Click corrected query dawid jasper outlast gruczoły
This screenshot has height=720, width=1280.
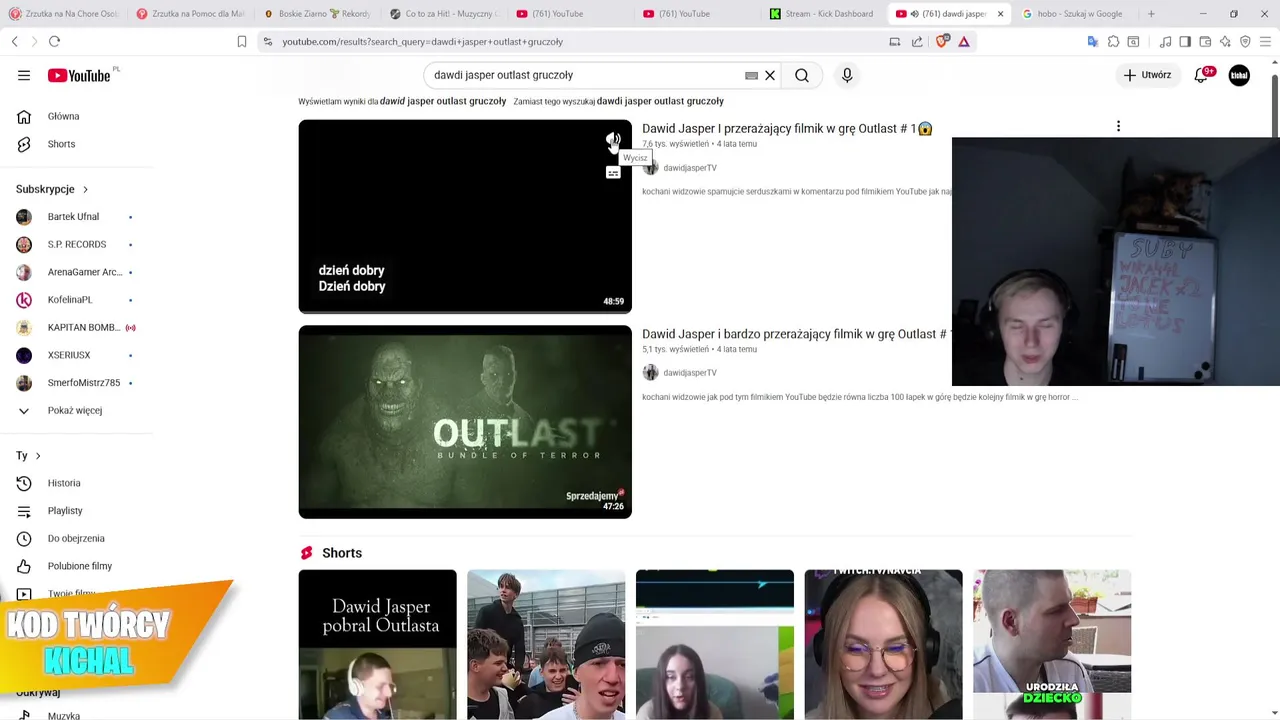click(443, 101)
